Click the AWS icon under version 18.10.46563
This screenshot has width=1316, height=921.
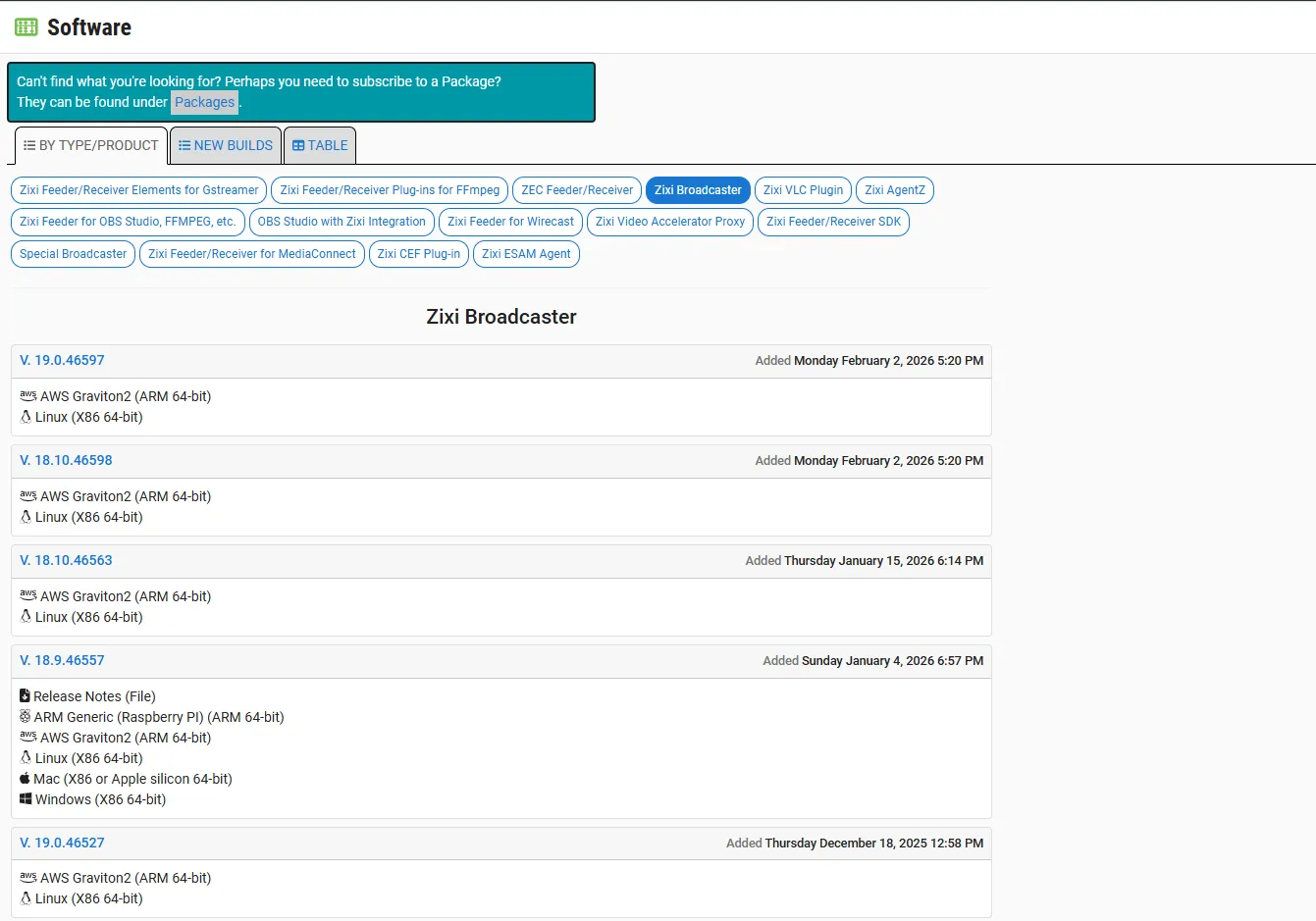pyautogui.click(x=28, y=596)
